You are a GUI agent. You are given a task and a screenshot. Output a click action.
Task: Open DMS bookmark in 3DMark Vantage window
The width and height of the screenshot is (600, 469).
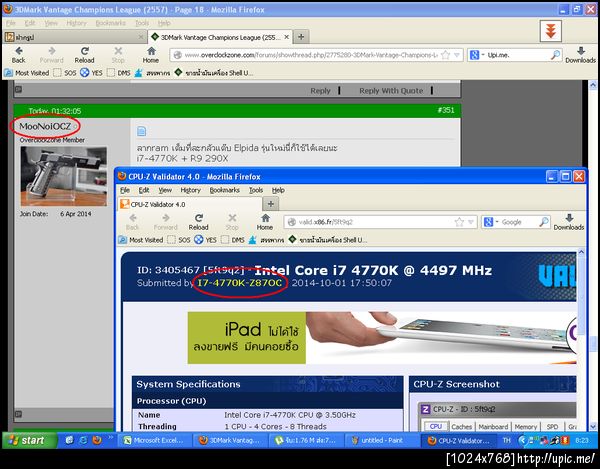click(119, 73)
